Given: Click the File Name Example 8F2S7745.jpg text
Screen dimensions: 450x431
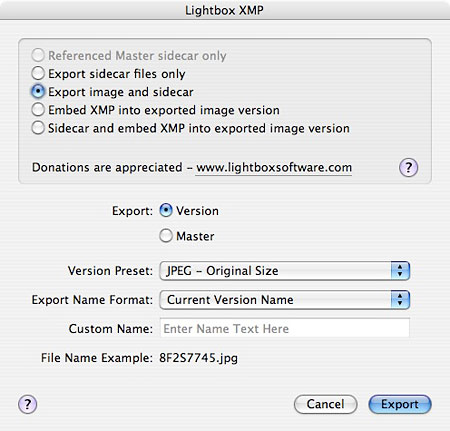Looking at the screenshot, I should (x=198, y=358).
